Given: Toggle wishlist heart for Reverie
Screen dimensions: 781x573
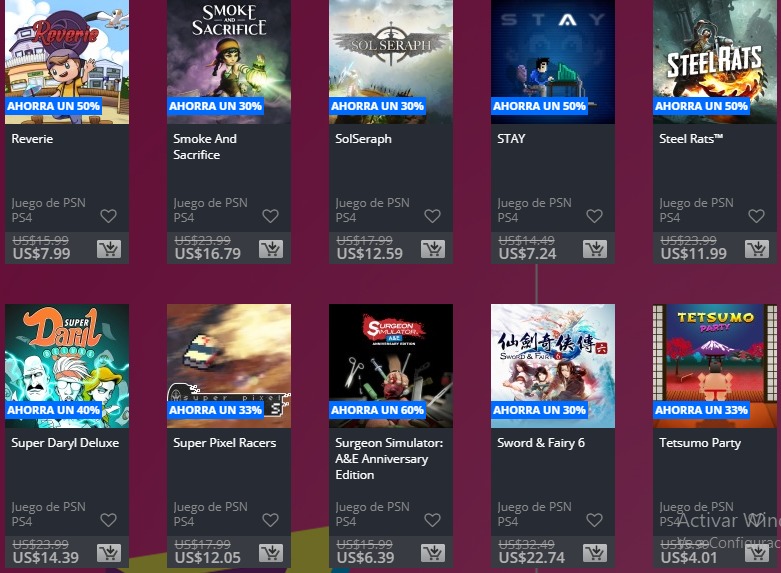Looking at the screenshot, I should (109, 216).
